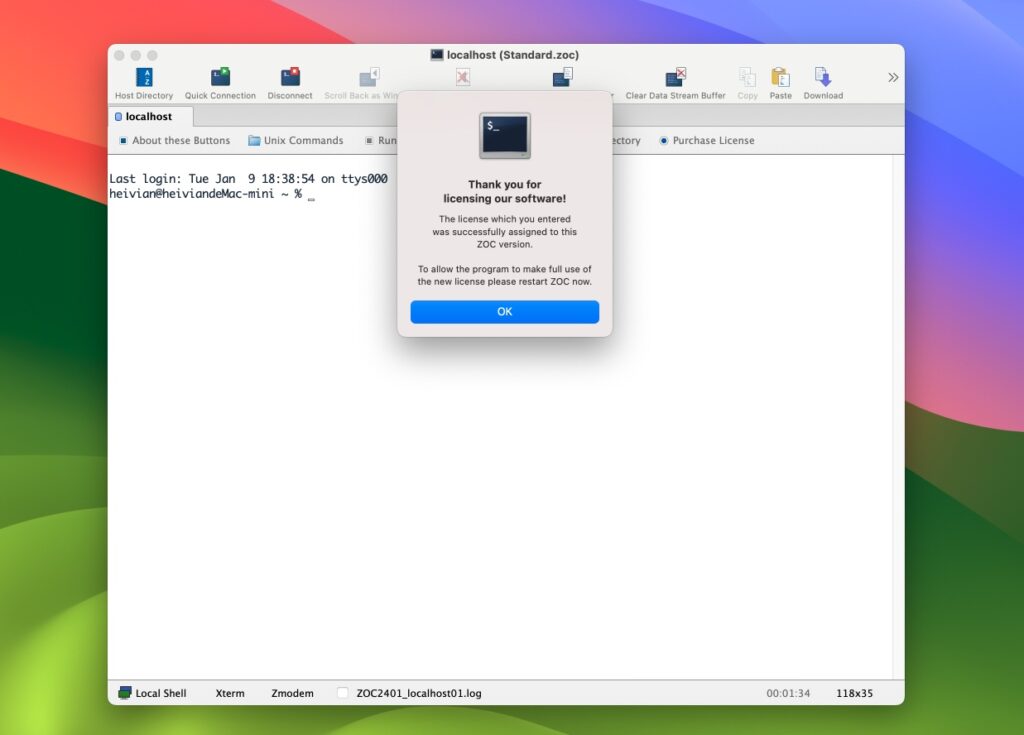Select the Purchase License radio button
The height and width of the screenshot is (735, 1024).
pyautogui.click(x=662, y=141)
